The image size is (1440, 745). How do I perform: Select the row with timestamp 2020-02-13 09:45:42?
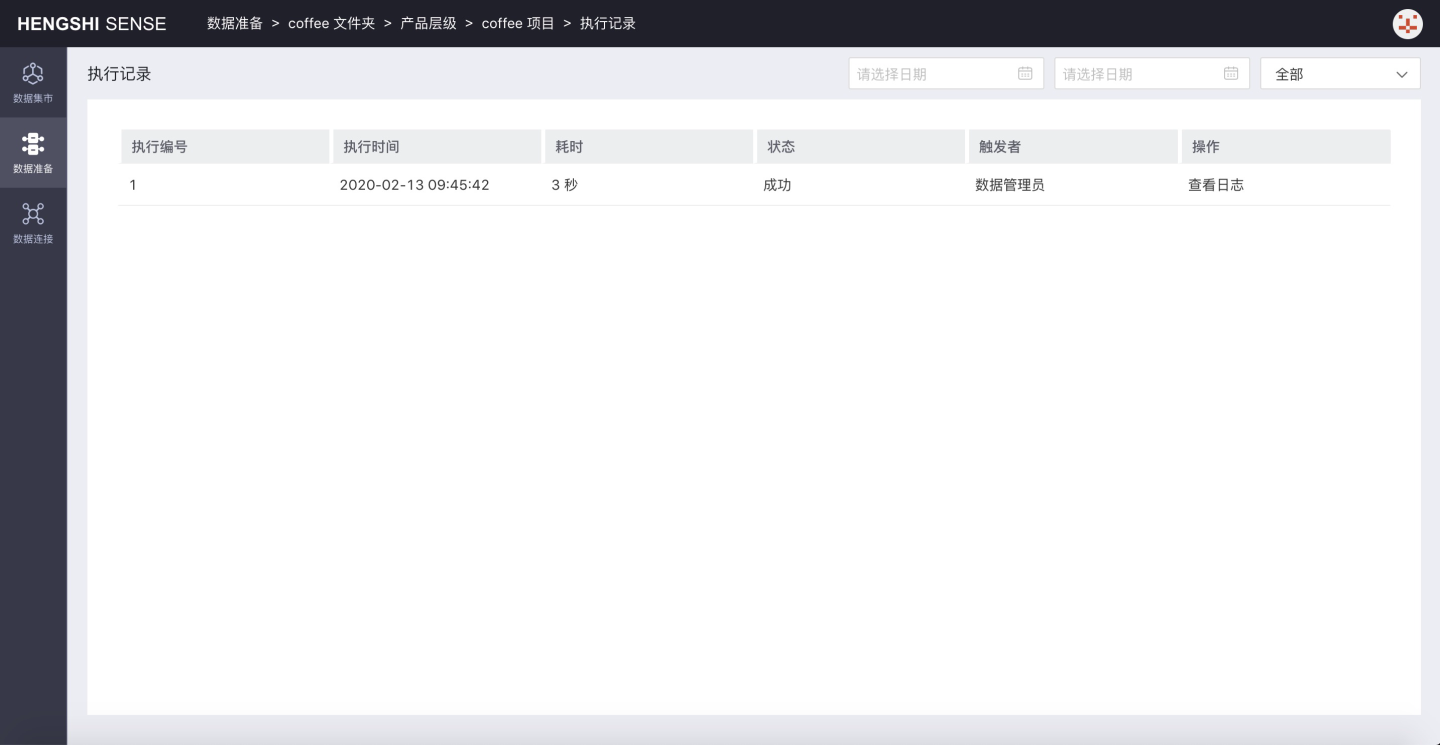pos(414,185)
